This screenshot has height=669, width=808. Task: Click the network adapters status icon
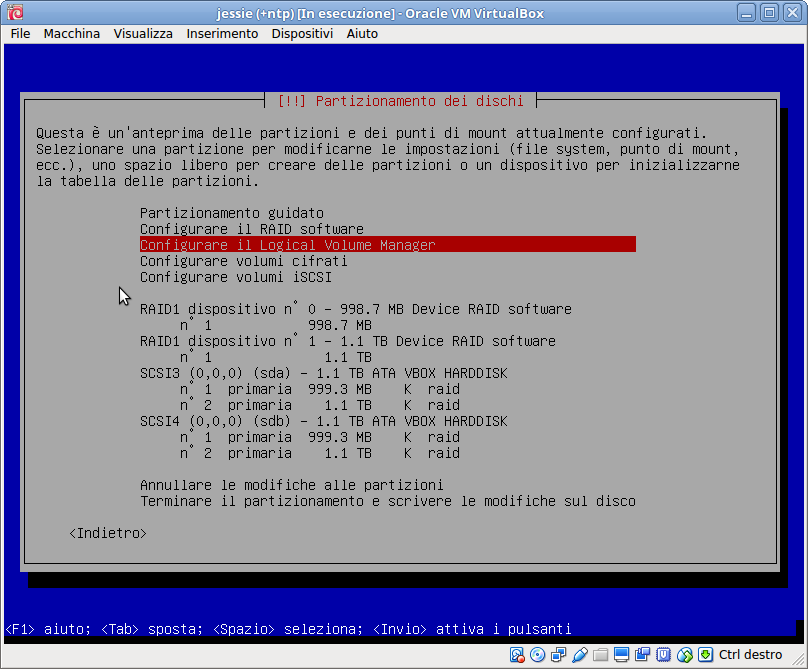(x=559, y=655)
